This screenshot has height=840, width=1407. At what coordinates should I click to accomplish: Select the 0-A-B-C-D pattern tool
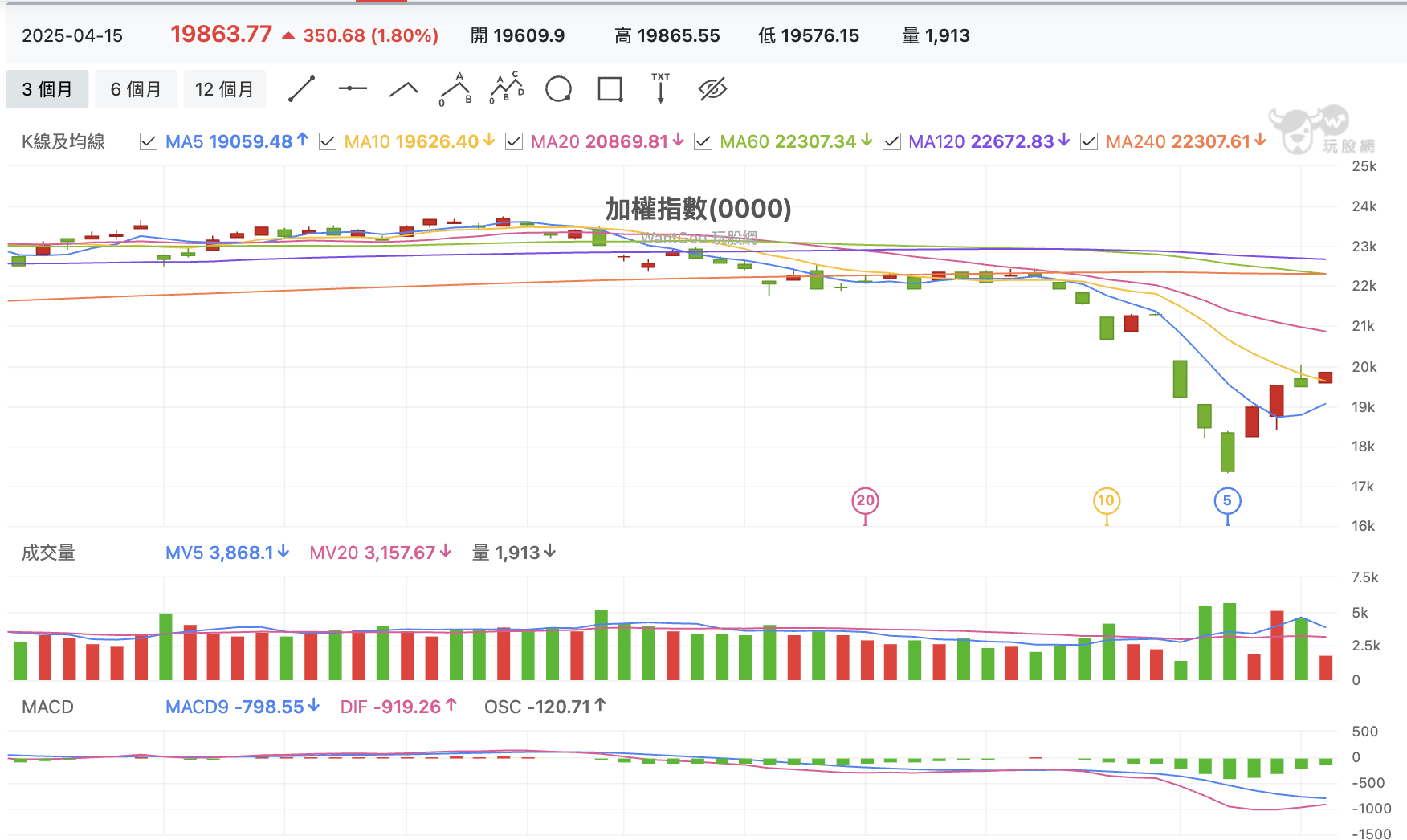(507, 88)
